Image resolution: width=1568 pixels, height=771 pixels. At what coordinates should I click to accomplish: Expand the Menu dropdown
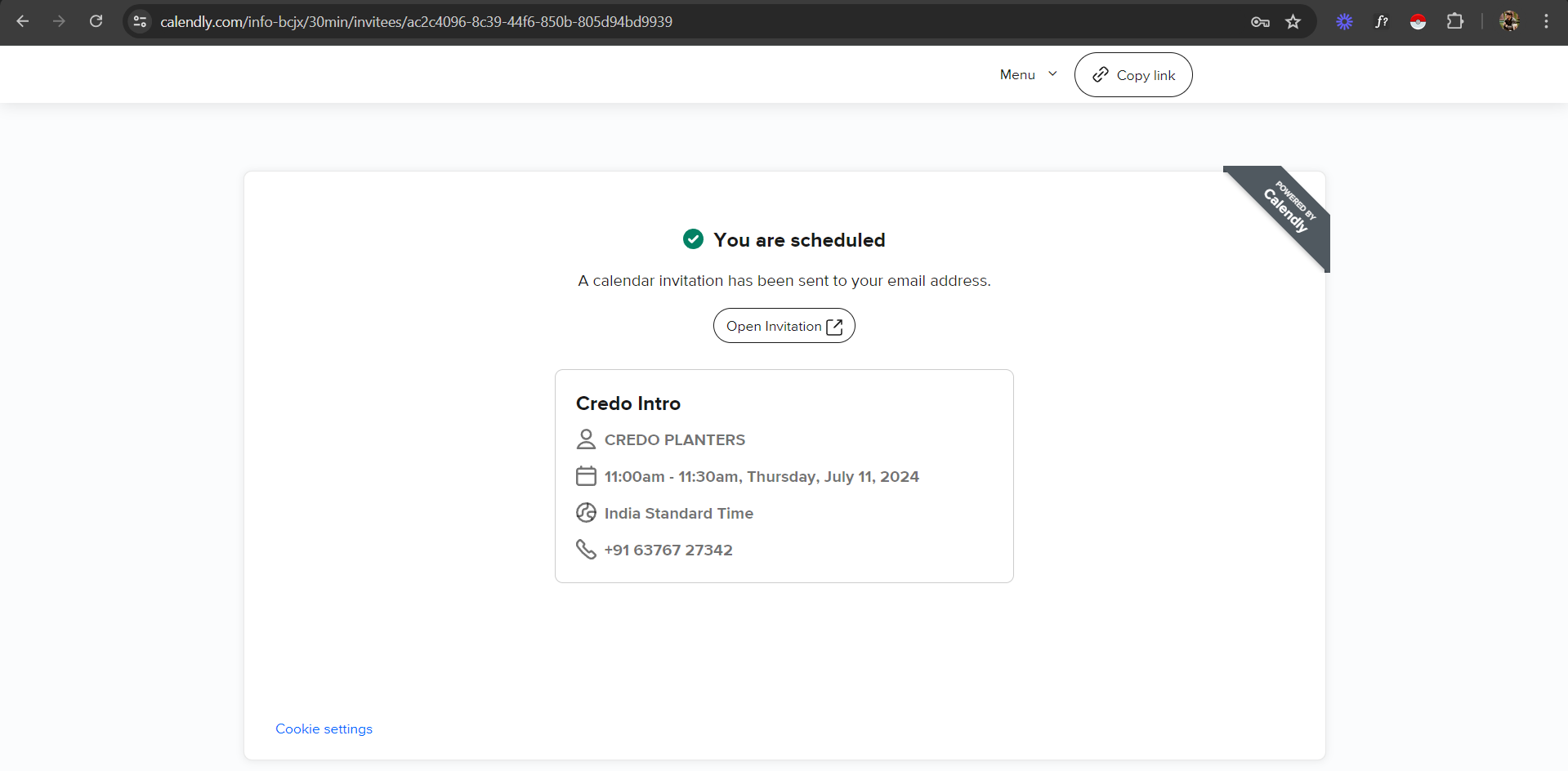coord(1028,74)
